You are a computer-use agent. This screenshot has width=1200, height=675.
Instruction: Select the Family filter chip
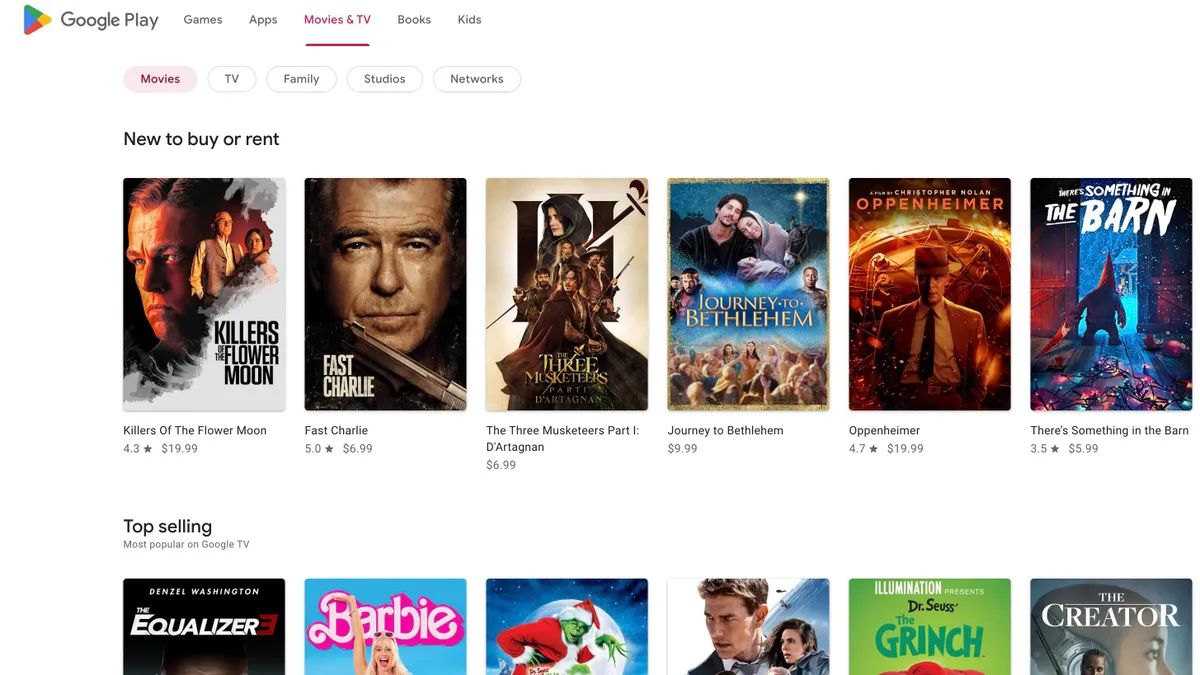click(x=301, y=79)
